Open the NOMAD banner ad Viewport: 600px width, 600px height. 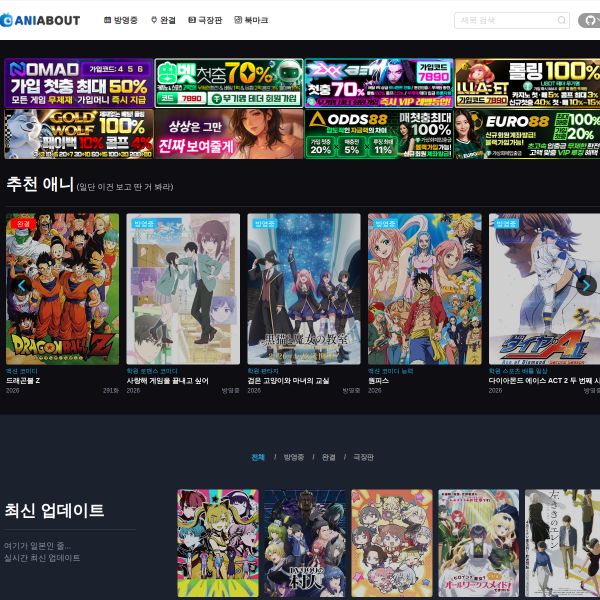click(79, 83)
